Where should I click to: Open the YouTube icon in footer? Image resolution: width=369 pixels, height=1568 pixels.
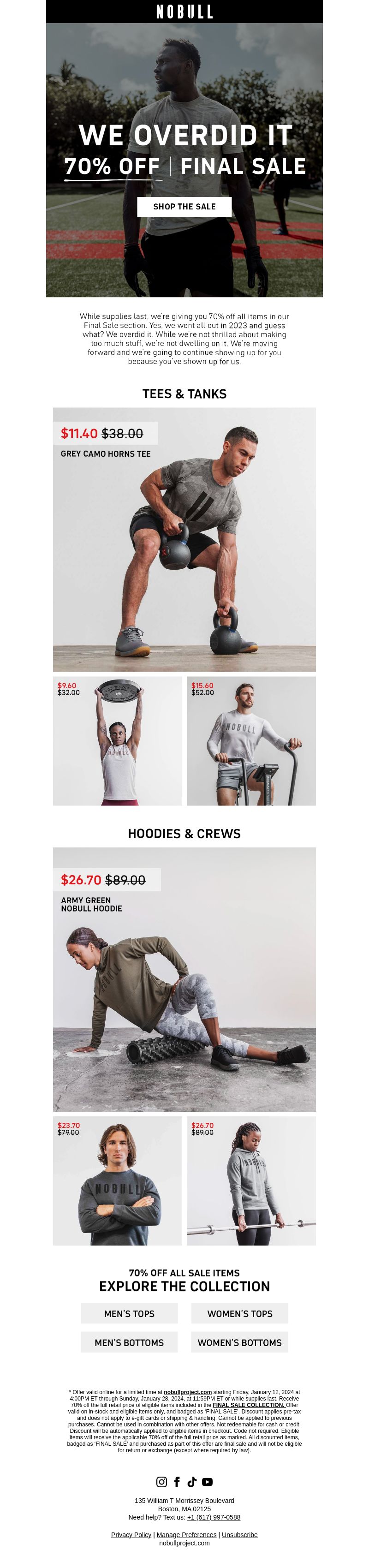(207, 1482)
